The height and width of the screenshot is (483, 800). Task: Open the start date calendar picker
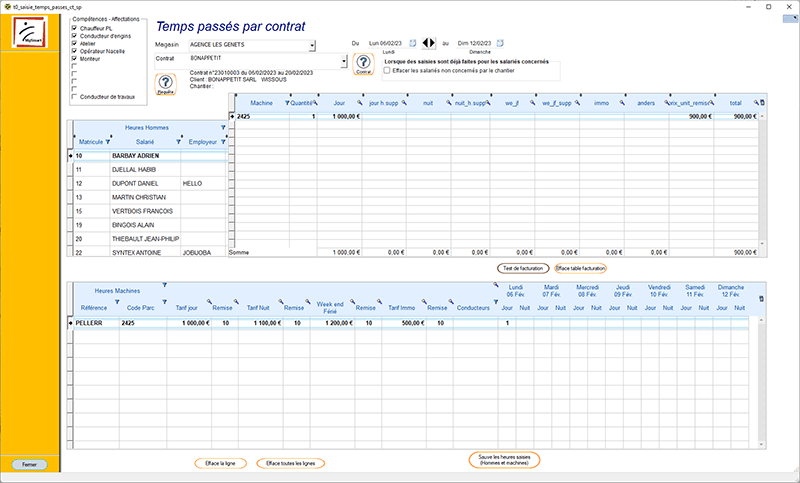click(413, 43)
